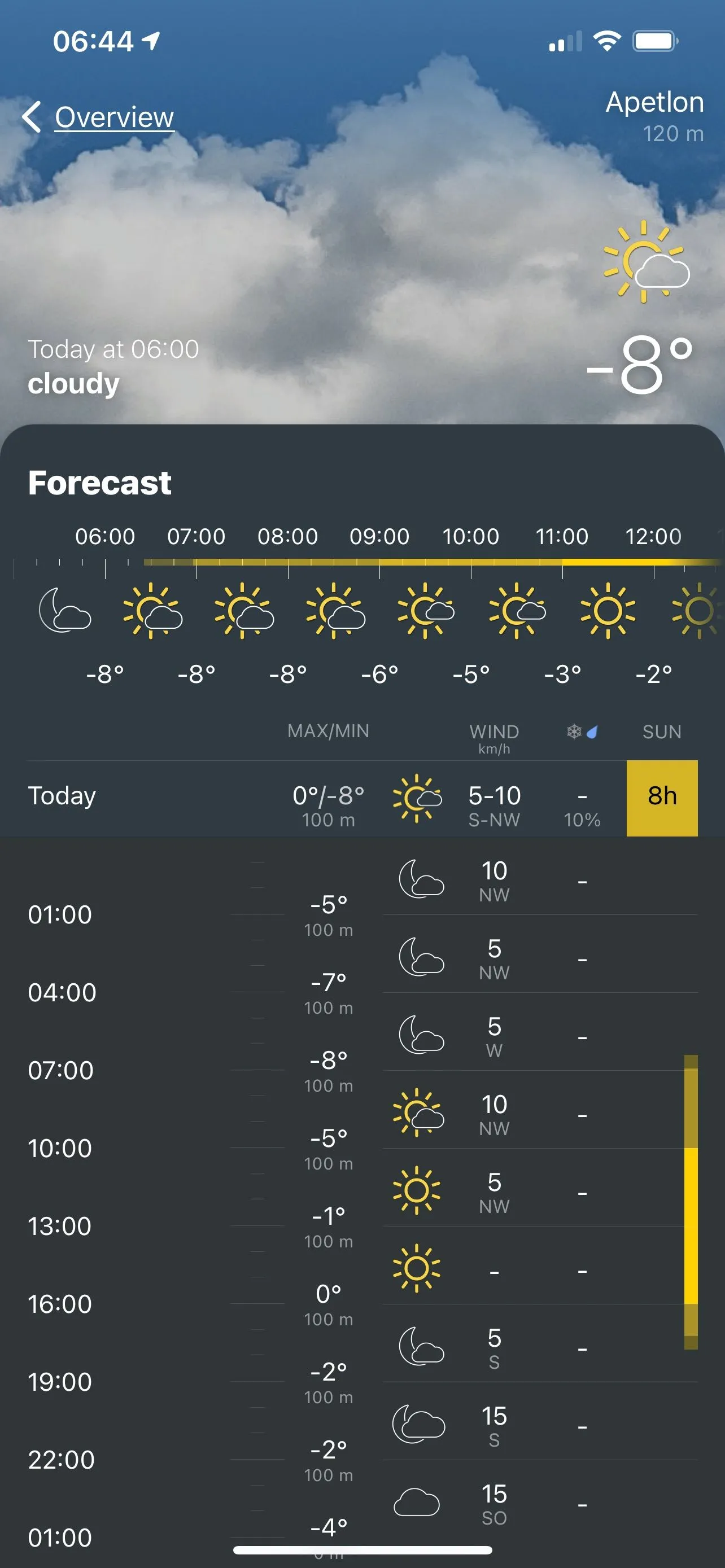Tap the back chevron arrow
The height and width of the screenshot is (1568, 725).
click(x=32, y=116)
